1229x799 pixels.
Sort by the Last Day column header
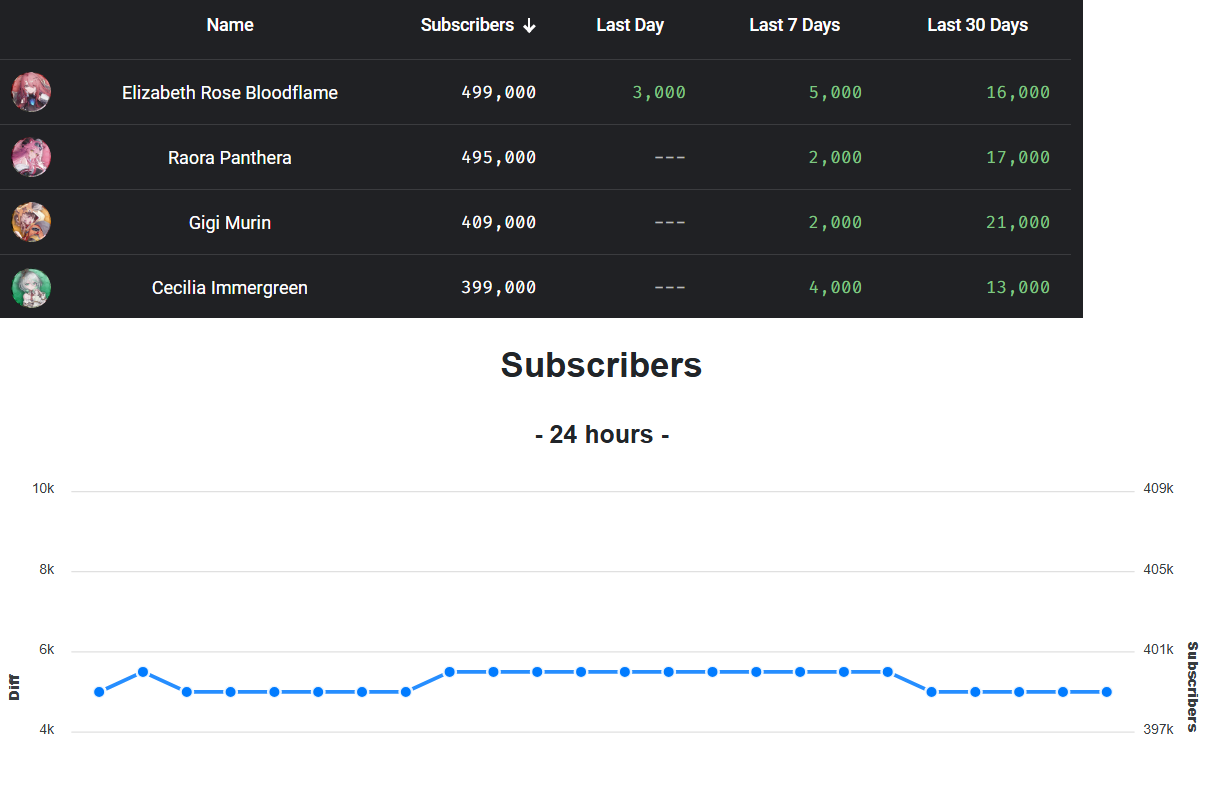coord(630,25)
